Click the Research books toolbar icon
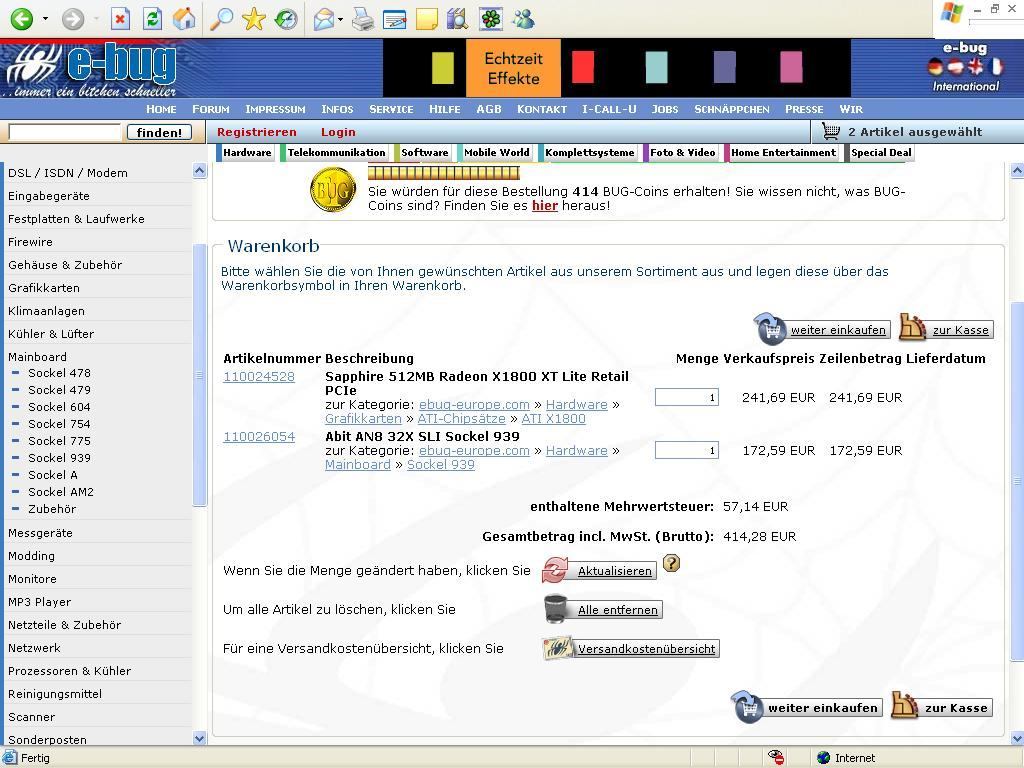1024x768 pixels. tap(458, 20)
